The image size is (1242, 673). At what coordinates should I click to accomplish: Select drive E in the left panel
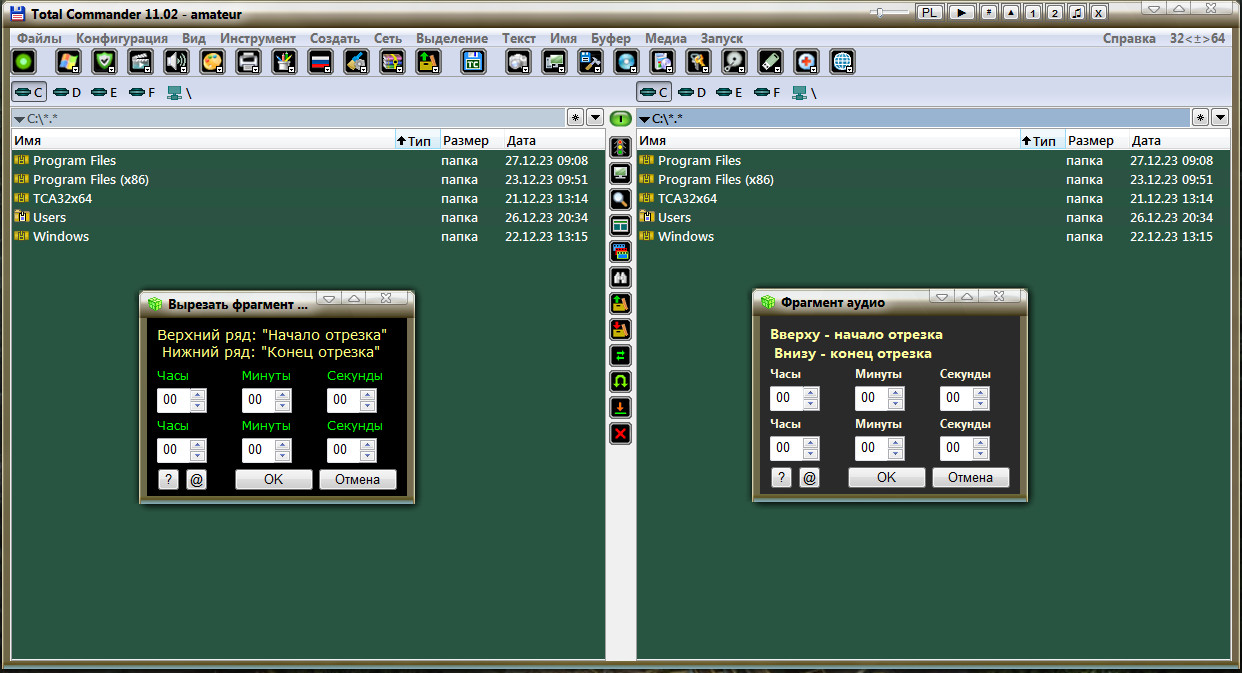click(105, 93)
